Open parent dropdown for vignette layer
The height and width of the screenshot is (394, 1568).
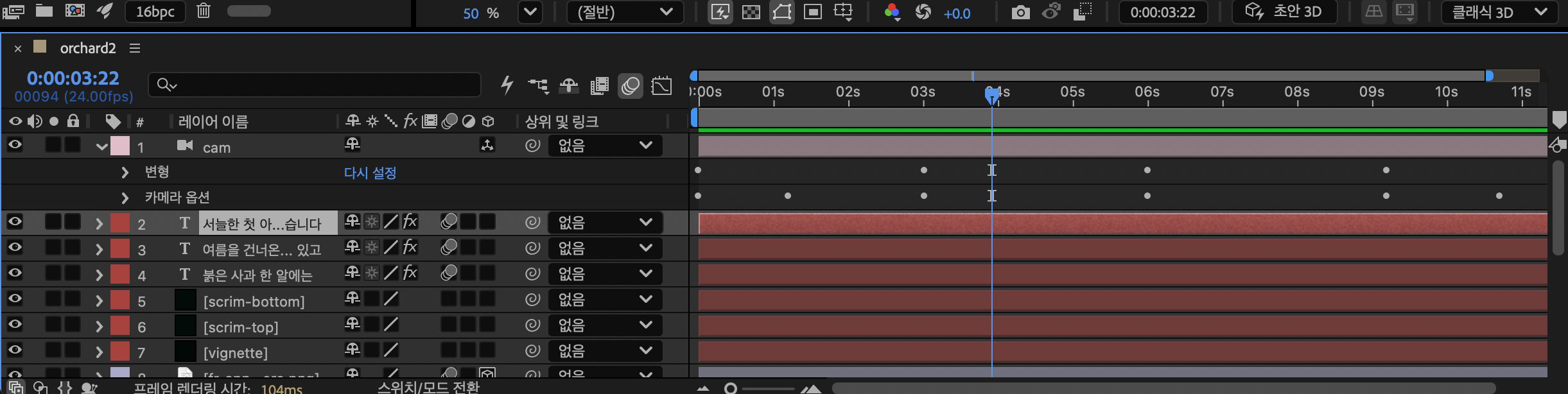click(x=605, y=351)
